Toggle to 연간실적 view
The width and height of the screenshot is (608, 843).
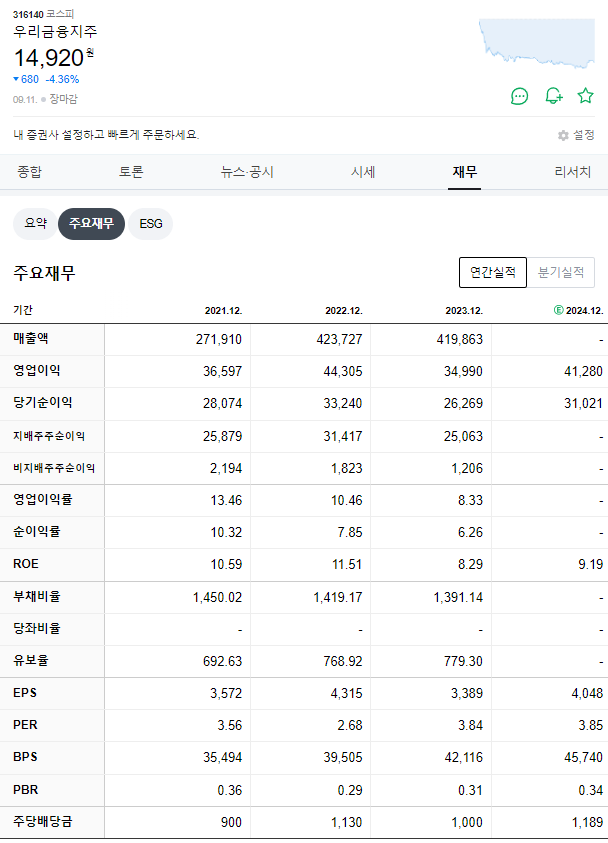493,273
